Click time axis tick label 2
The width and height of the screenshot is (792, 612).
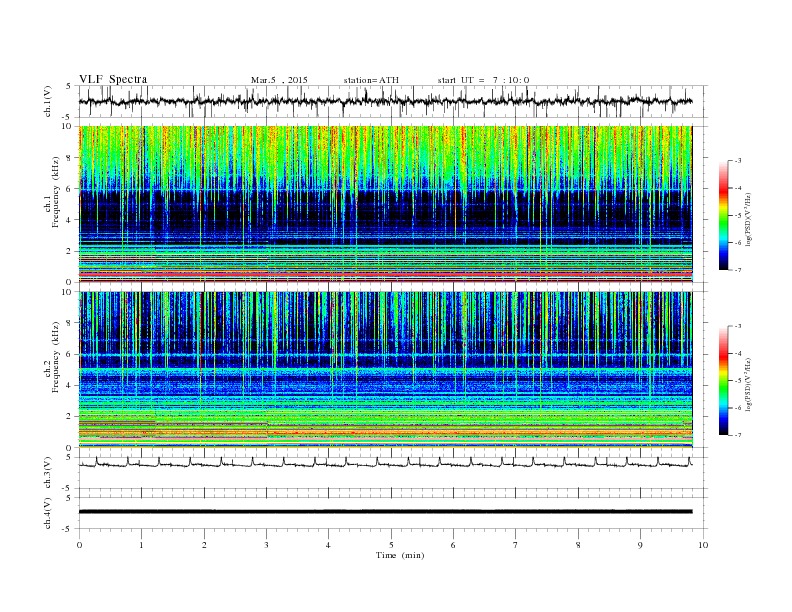click(204, 545)
